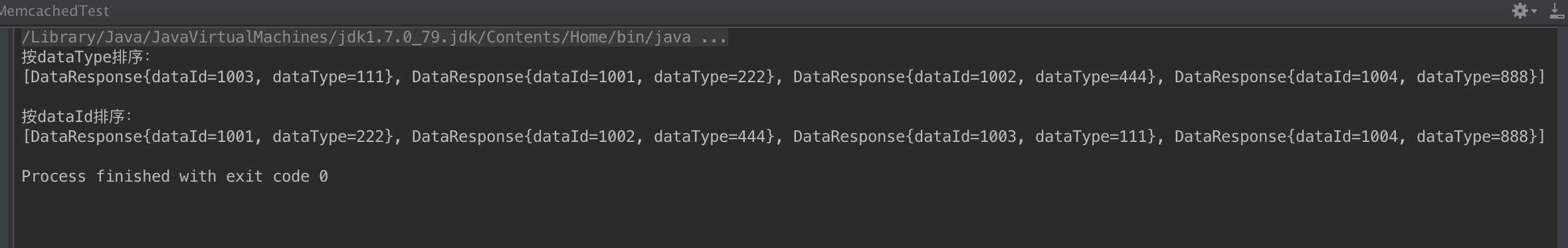Screen dimensions: 1568x248
Task: Expand the gear settings dropdown arrow
Action: [1534, 11]
